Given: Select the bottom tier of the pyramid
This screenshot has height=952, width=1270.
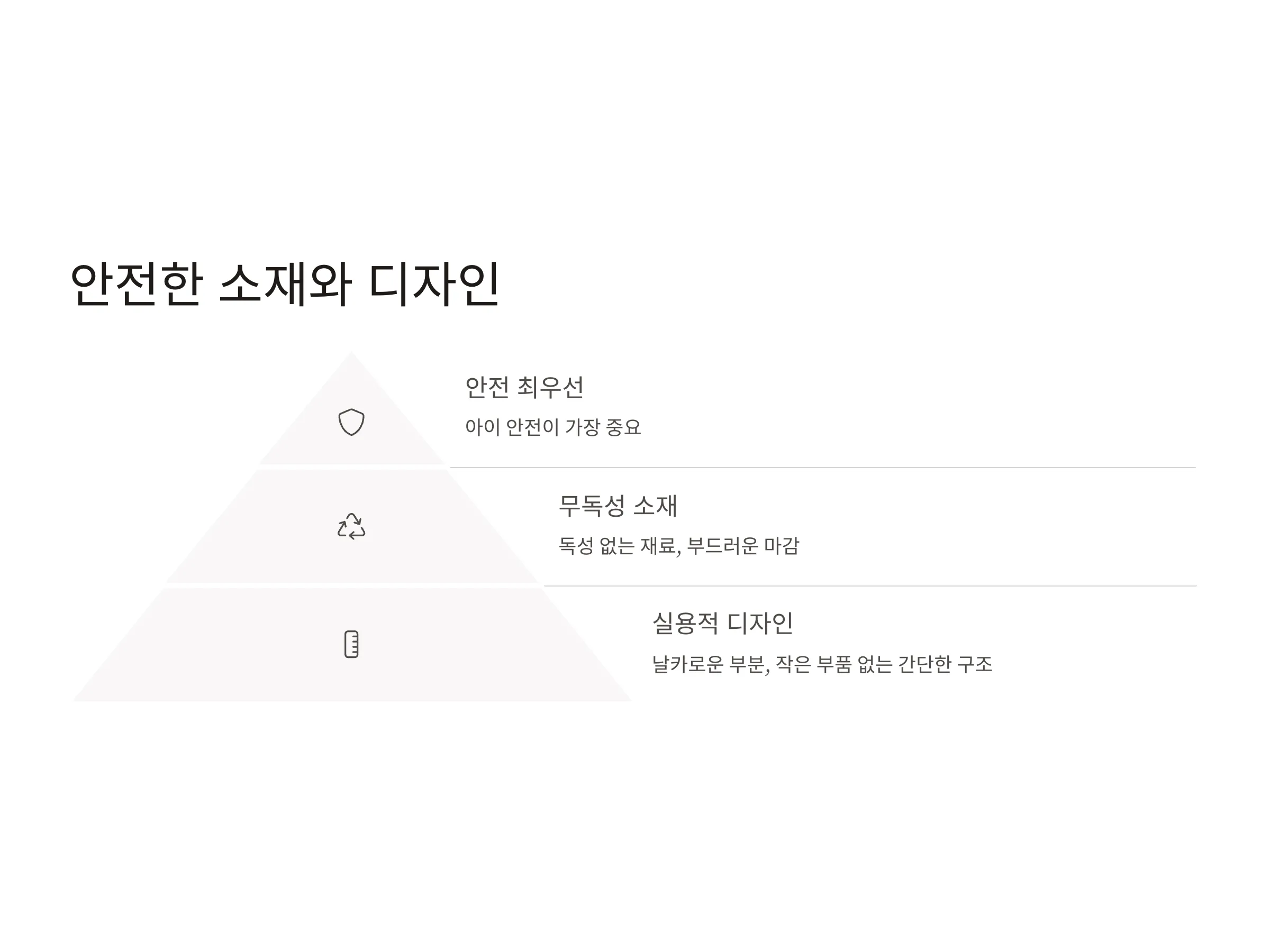Looking at the screenshot, I should (x=351, y=645).
